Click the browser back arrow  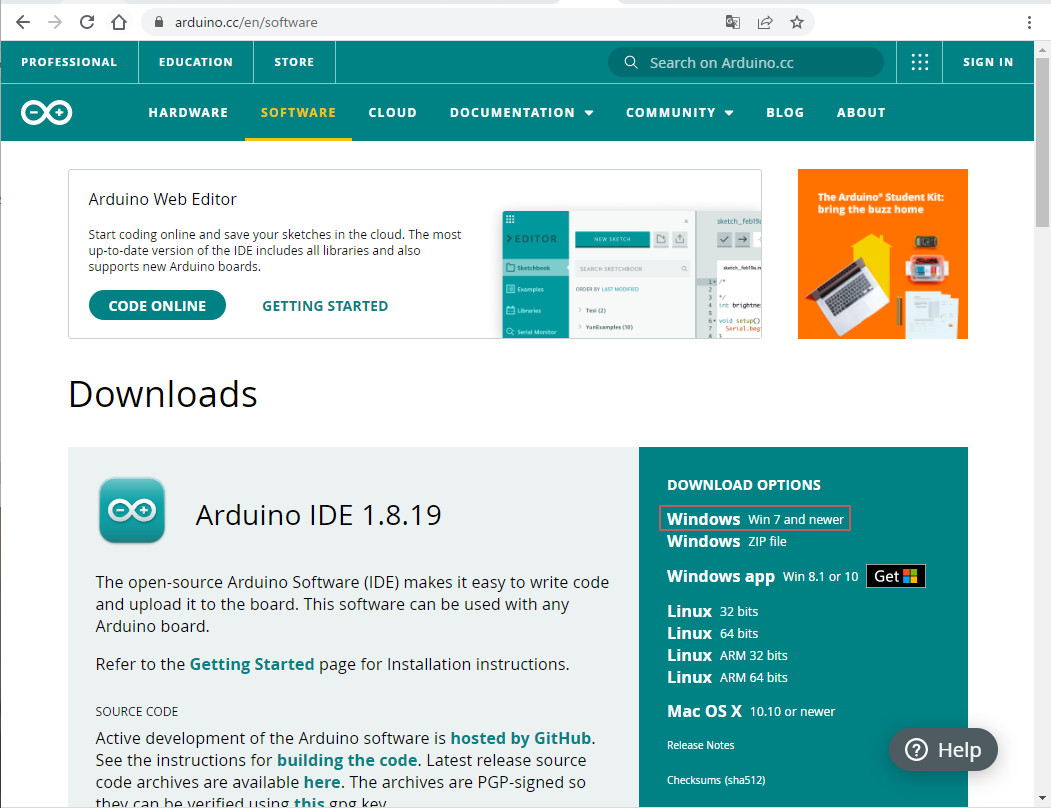(x=23, y=22)
